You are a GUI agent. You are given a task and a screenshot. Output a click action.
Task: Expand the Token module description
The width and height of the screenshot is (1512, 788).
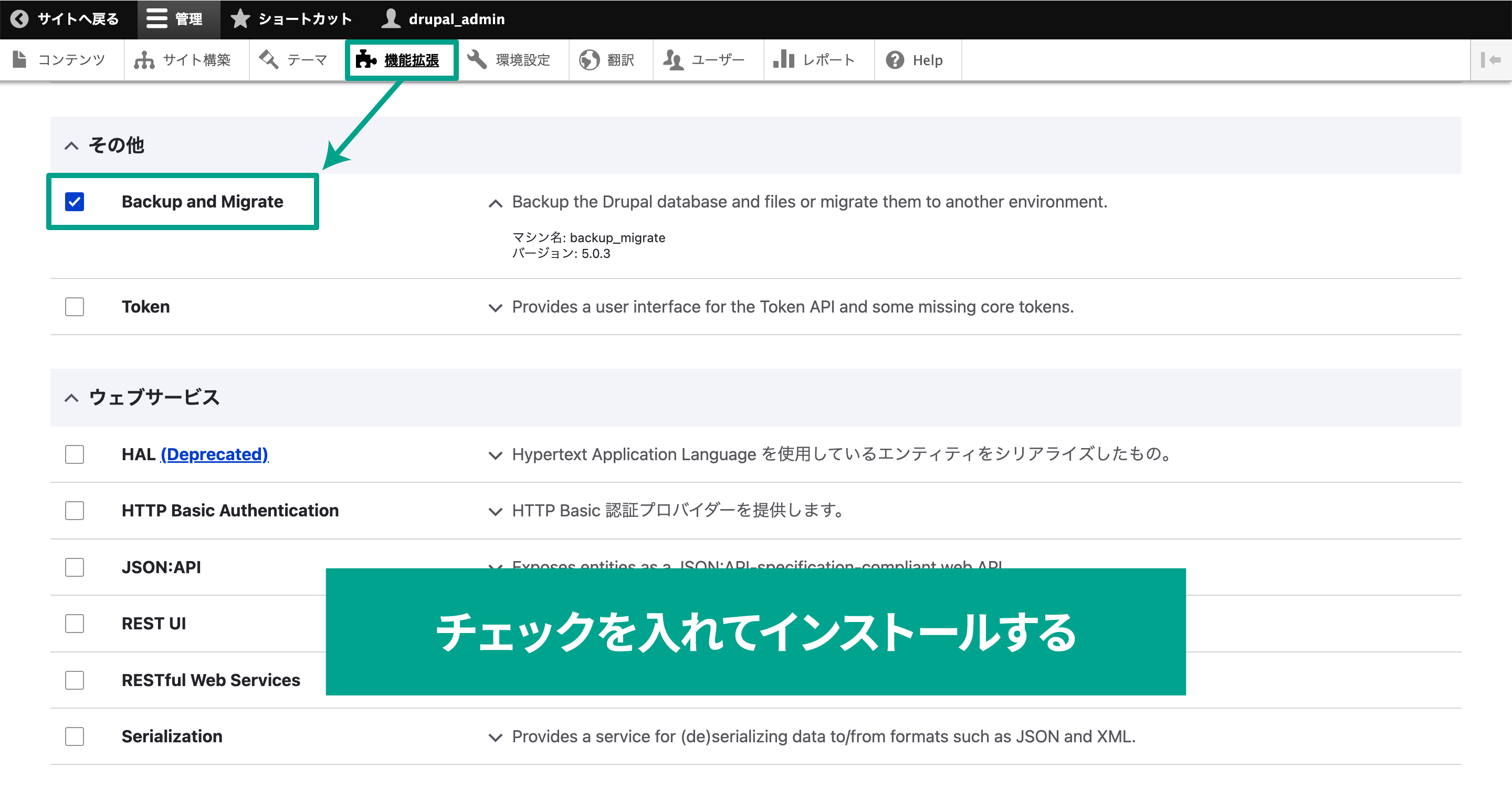click(x=494, y=307)
